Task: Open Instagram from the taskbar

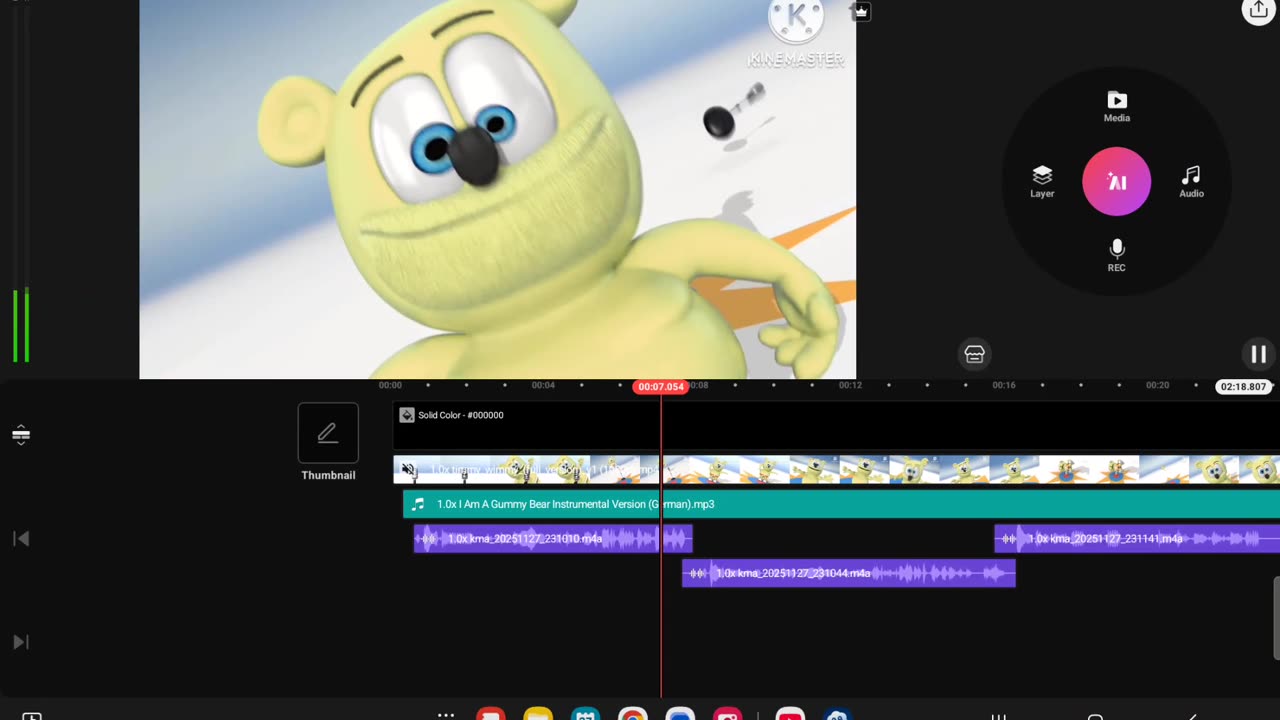Action: pyautogui.click(x=727, y=714)
